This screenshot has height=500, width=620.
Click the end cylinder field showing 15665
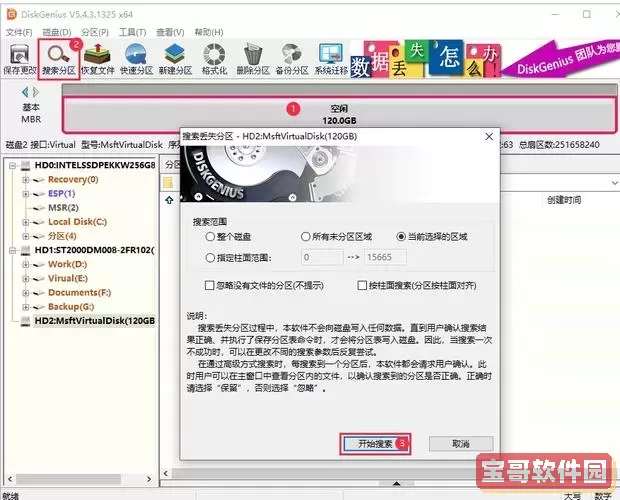pyautogui.click(x=385, y=257)
